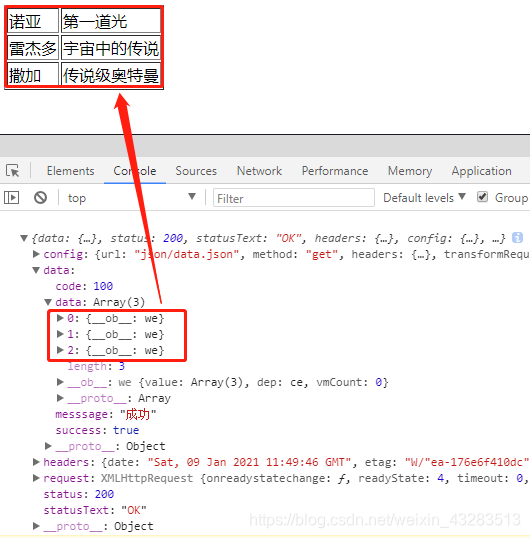Click the table cell 撒加

point(33,74)
